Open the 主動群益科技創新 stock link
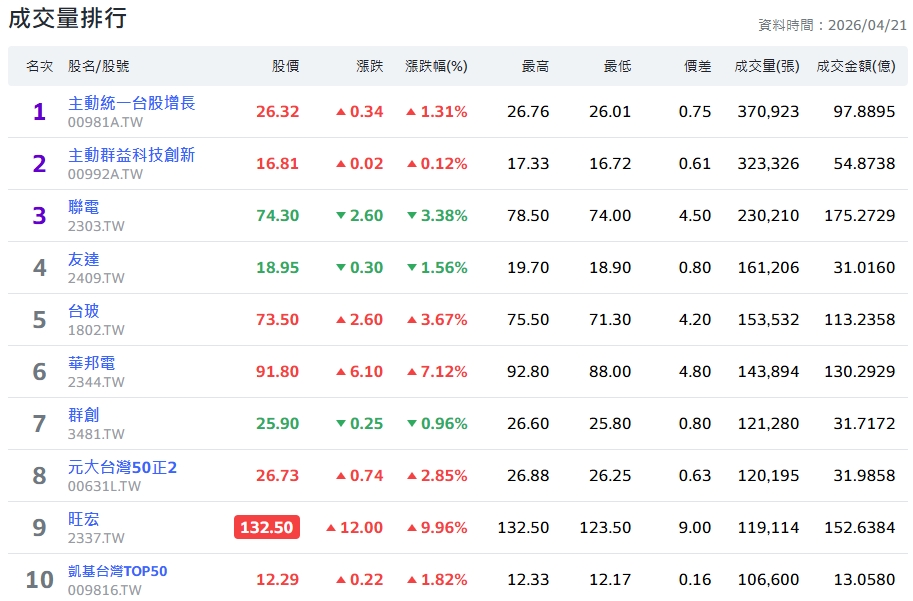This screenshot has height=601, width=913. click(x=131, y=155)
